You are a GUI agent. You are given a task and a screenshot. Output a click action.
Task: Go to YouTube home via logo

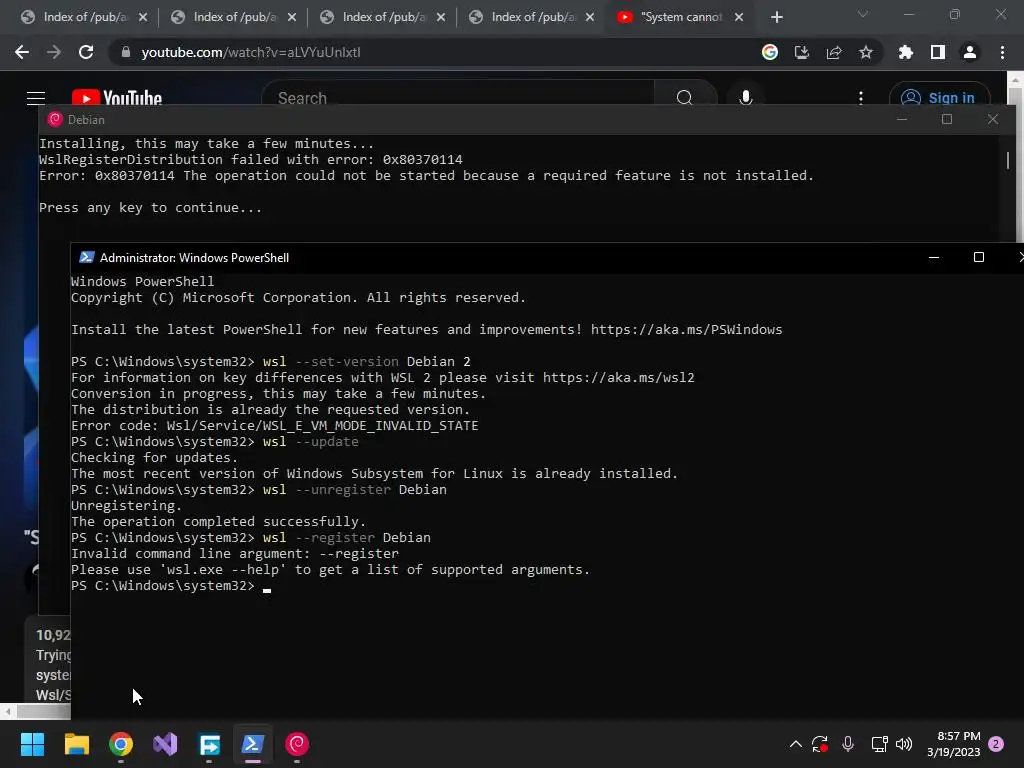[x=117, y=98]
